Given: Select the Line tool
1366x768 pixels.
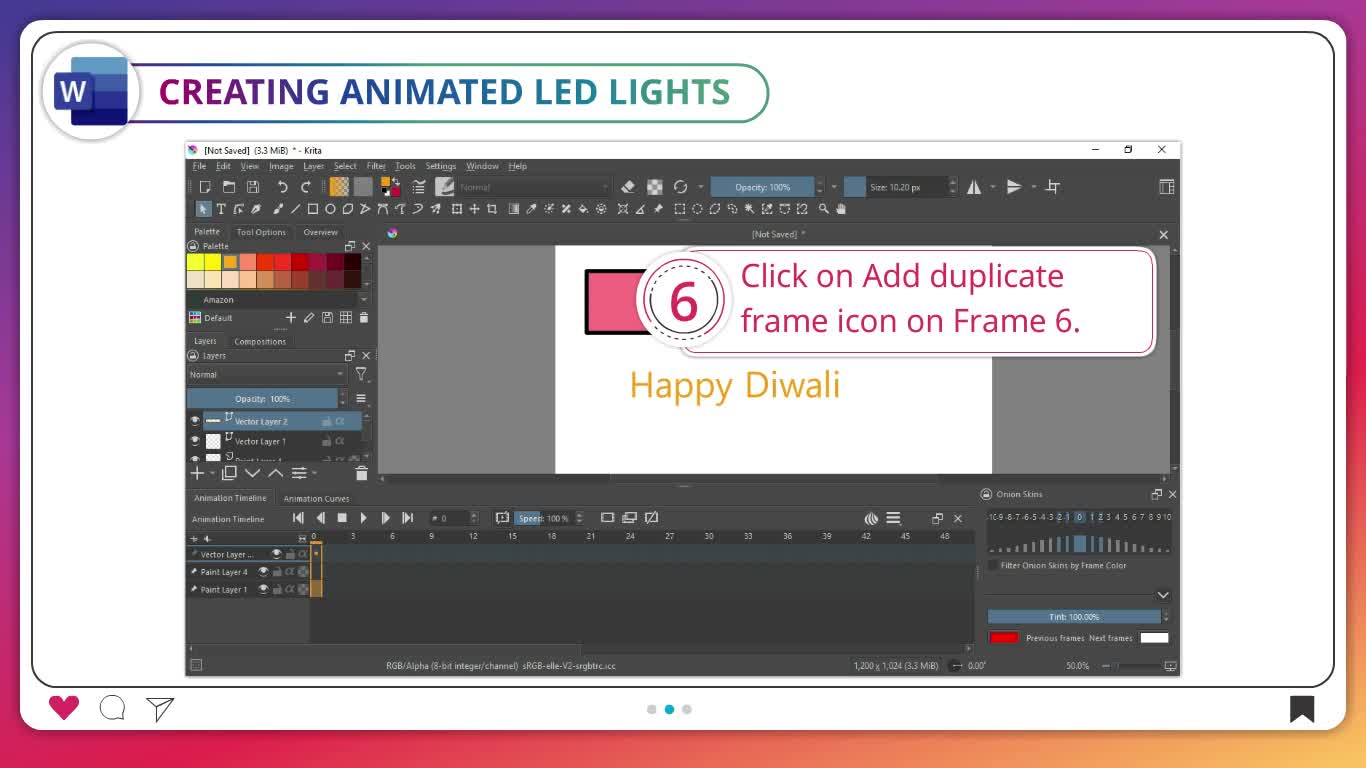Looking at the screenshot, I should [x=295, y=209].
